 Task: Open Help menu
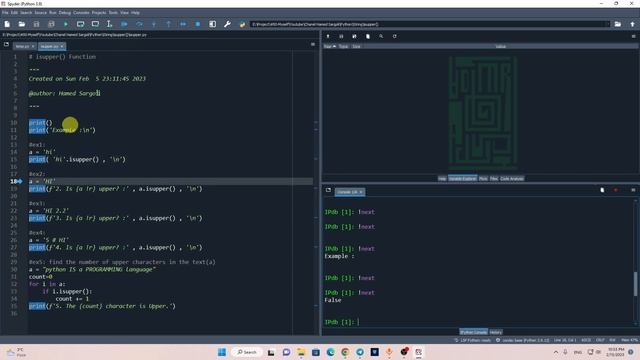click(x=136, y=13)
